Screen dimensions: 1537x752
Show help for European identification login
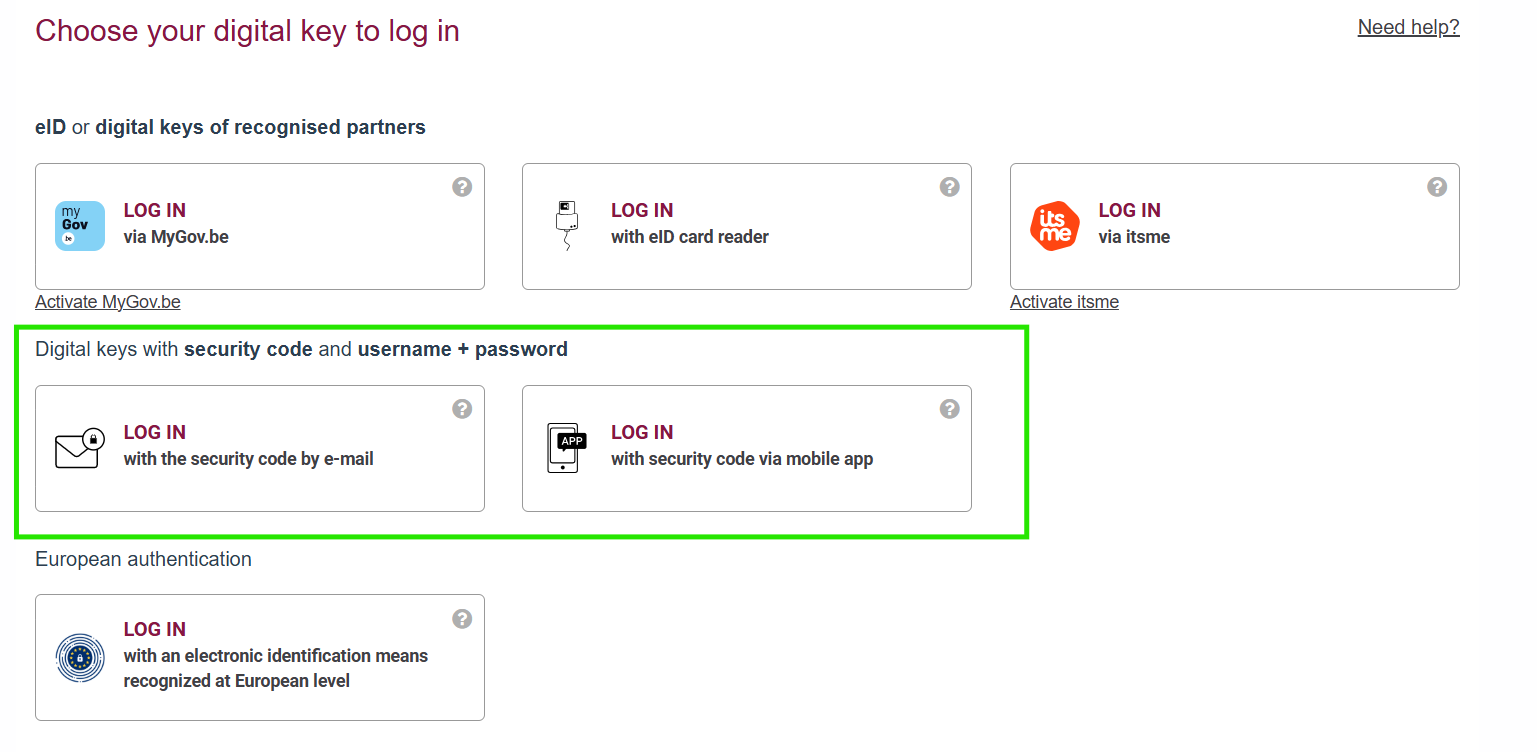click(462, 619)
